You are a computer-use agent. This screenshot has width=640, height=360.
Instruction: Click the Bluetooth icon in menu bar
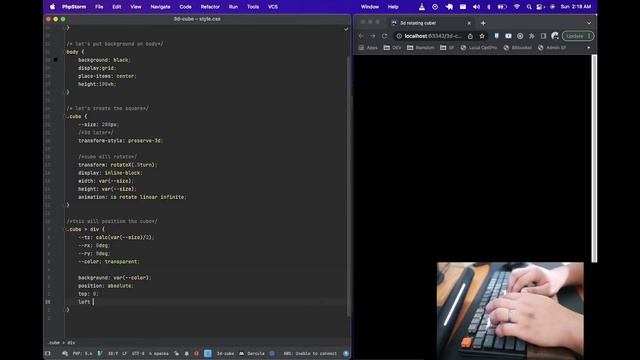click(489, 7)
